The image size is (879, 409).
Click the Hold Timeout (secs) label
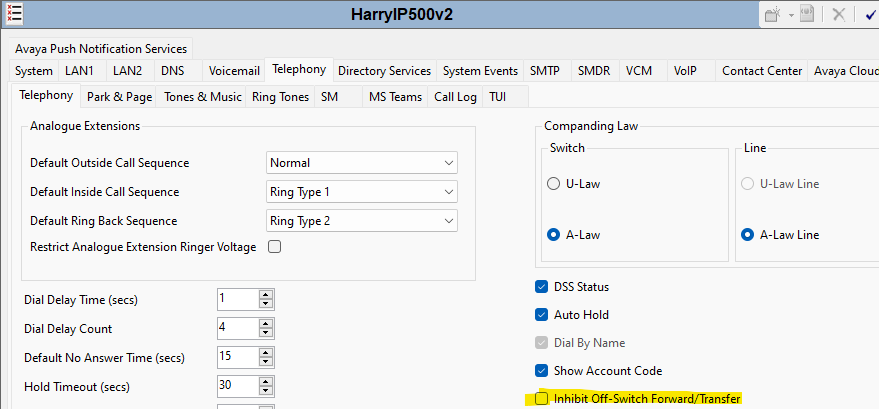coord(77,387)
